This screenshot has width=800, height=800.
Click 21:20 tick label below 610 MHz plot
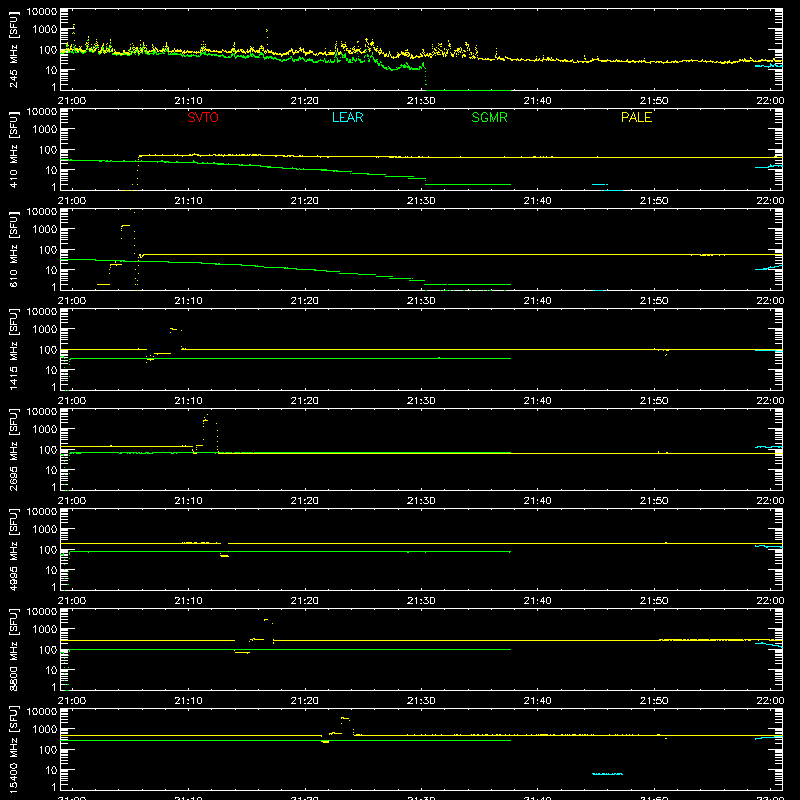305,301
